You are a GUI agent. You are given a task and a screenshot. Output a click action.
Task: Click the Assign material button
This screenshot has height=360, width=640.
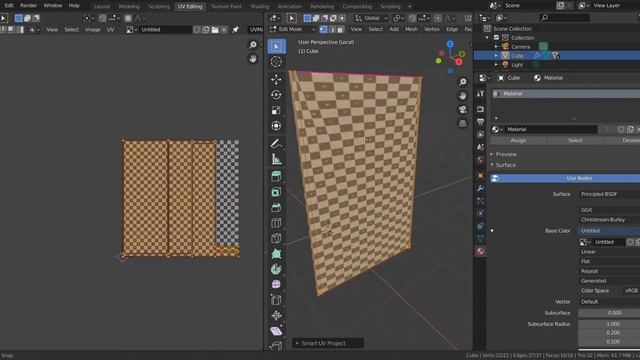point(518,140)
